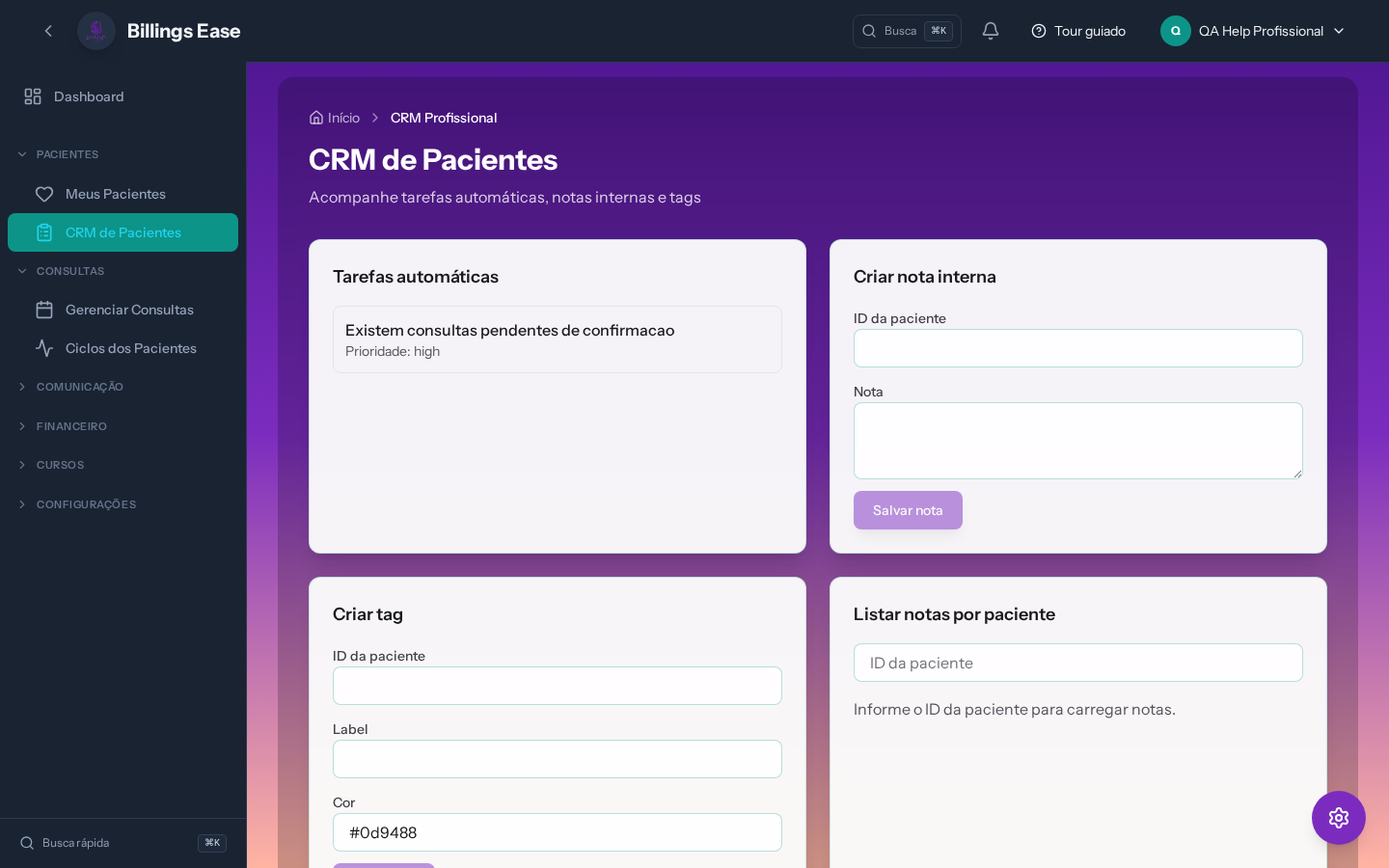1389x868 pixels.
Task: Open notifications bell
Action: pos(990,31)
